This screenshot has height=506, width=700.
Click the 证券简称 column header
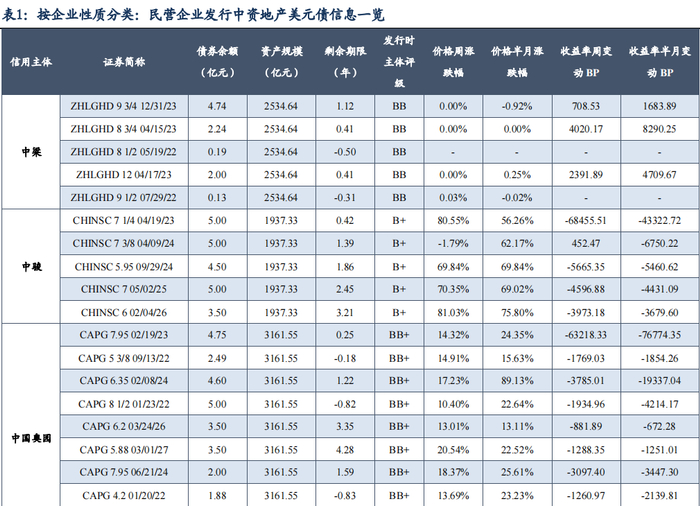pyautogui.click(x=124, y=62)
